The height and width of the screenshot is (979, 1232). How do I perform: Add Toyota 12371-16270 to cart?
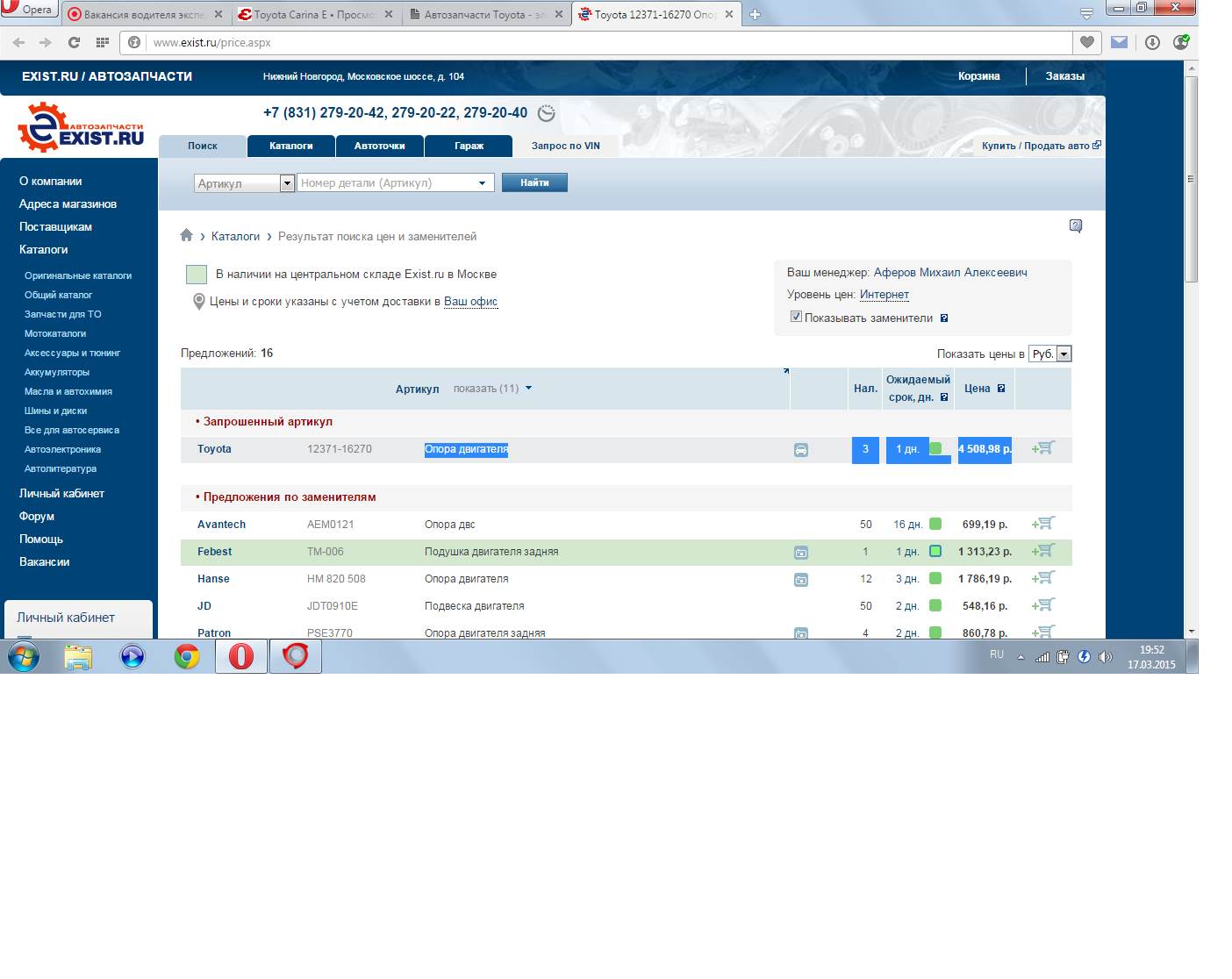pos(1043,448)
